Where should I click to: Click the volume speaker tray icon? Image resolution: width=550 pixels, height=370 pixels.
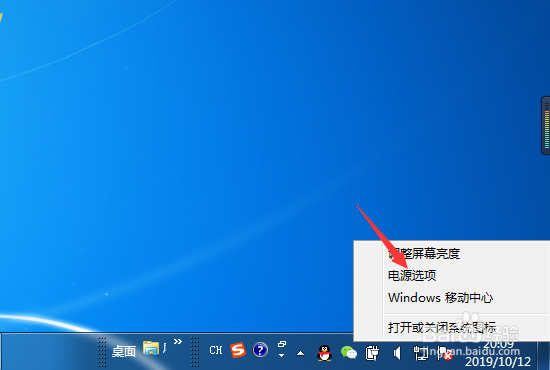397,353
